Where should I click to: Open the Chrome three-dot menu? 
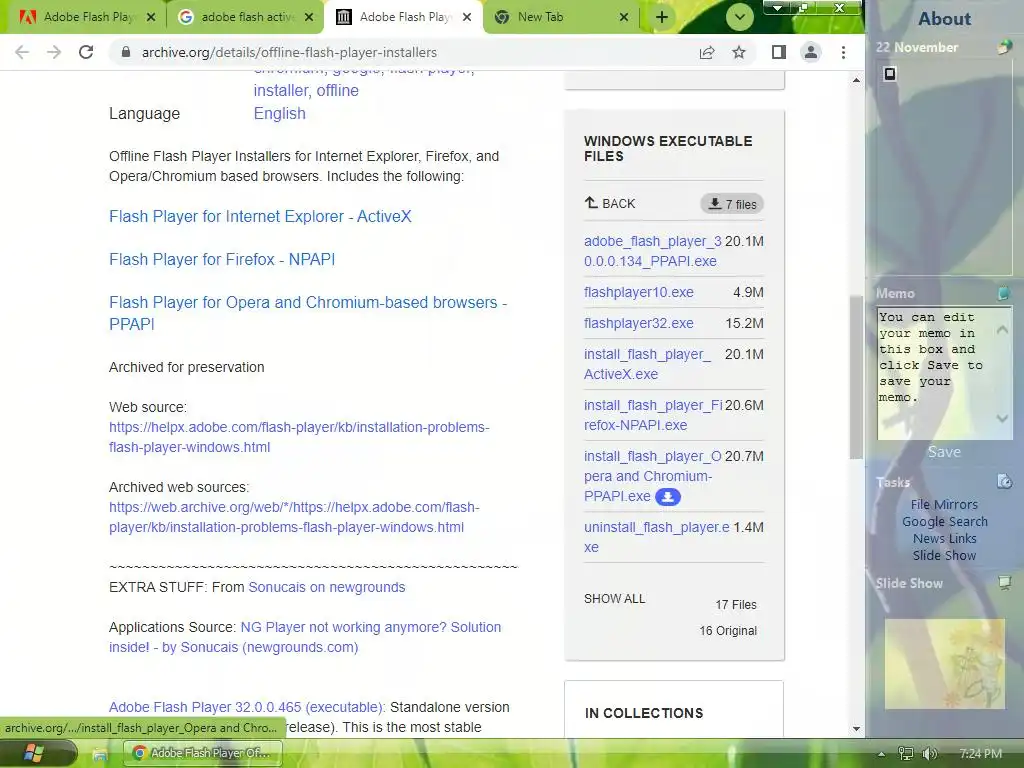[x=843, y=52]
